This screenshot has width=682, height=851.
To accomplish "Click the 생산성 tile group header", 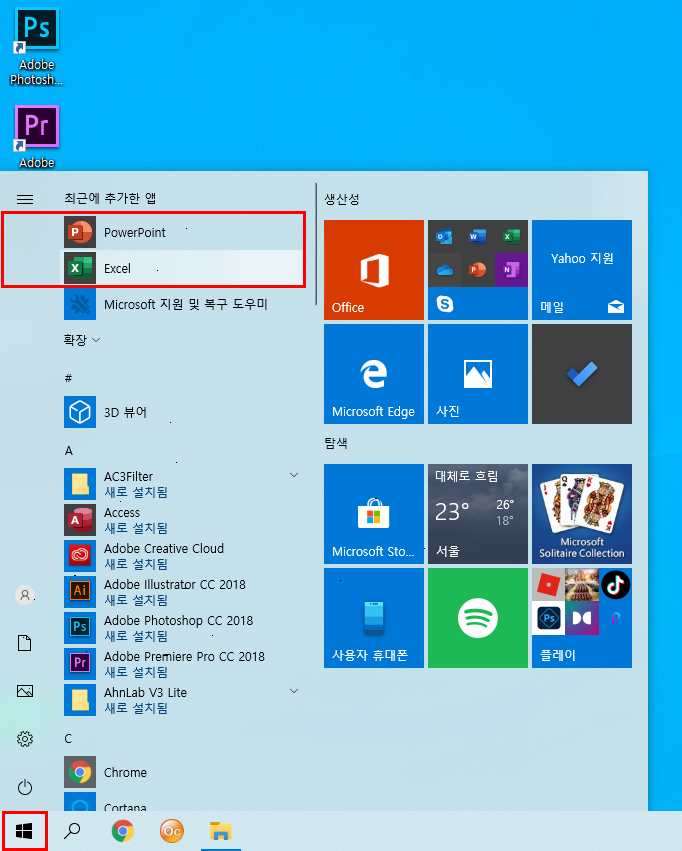I will click(342, 199).
